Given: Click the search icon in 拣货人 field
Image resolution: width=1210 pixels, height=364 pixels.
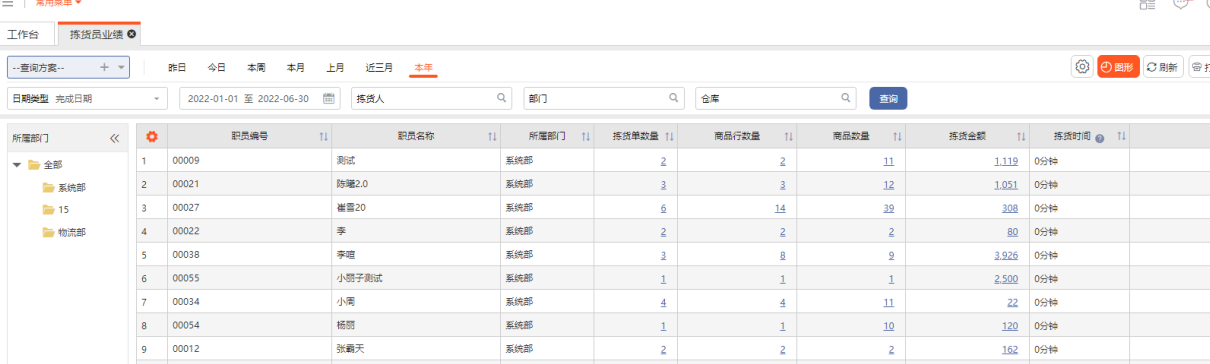Looking at the screenshot, I should pyautogui.click(x=502, y=98).
